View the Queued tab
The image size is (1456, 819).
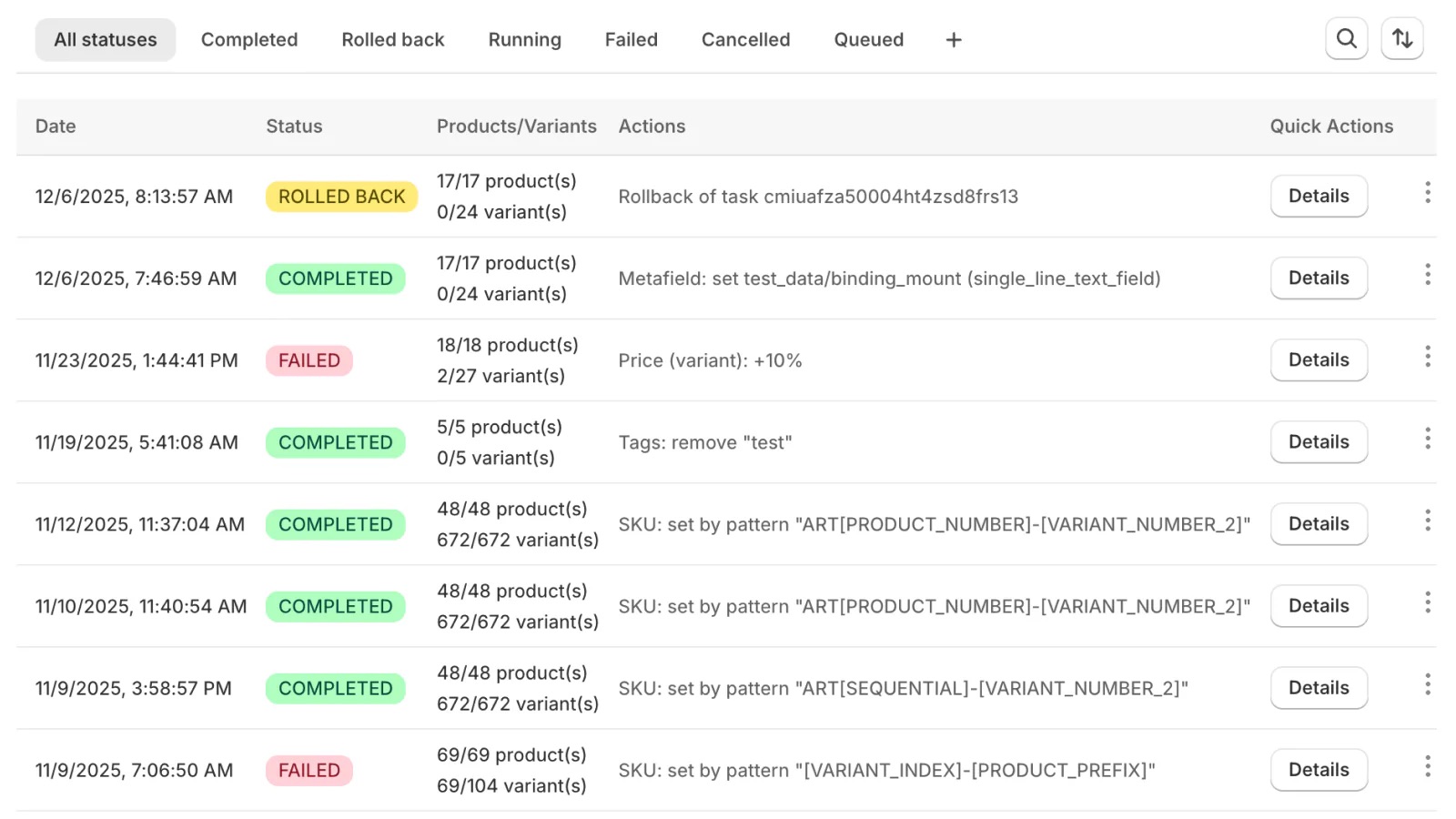coord(869,40)
